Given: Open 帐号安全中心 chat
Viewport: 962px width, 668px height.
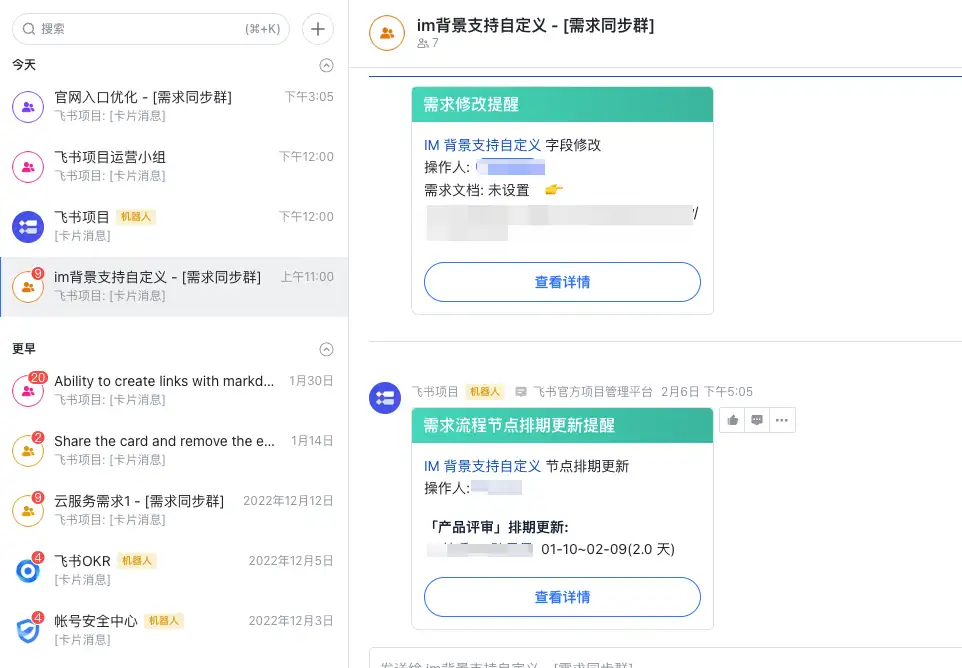Looking at the screenshot, I should pyautogui.click(x=174, y=631).
